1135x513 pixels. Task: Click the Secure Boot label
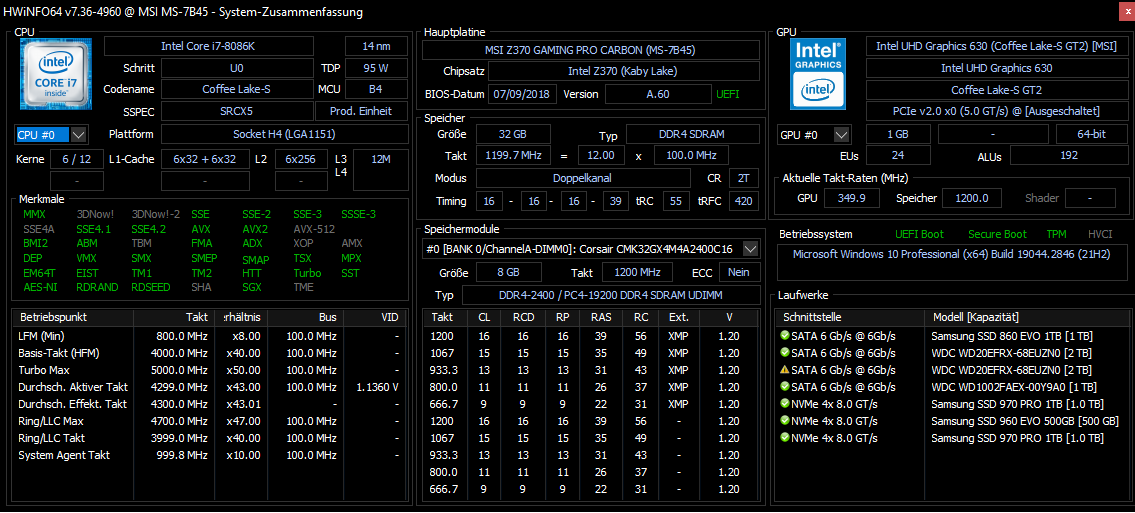click(997, 234)
